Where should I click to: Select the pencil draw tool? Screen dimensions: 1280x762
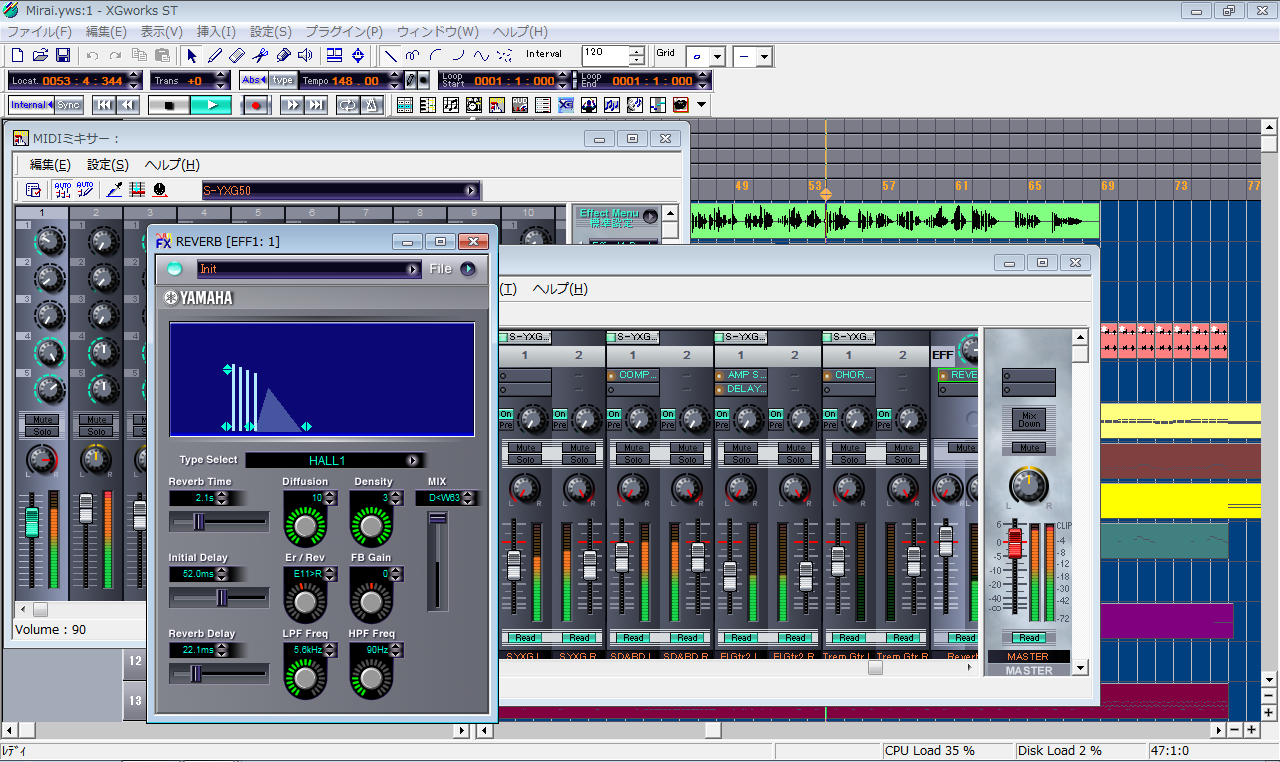[214, 56]
